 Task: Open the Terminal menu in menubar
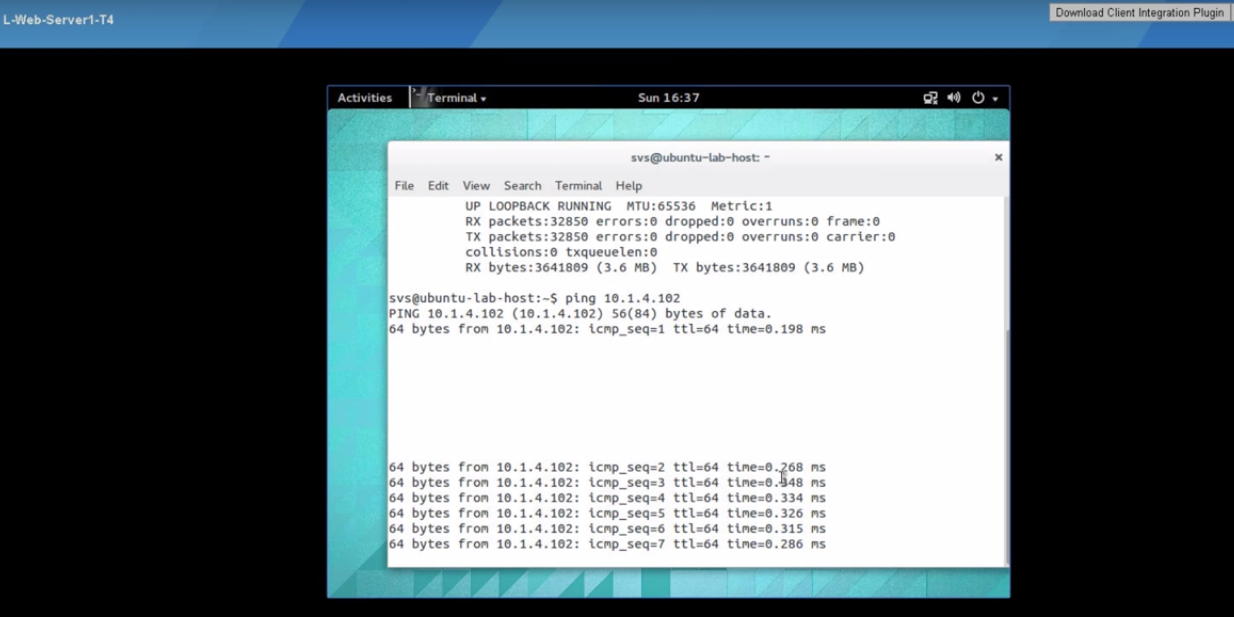point(578,186)
